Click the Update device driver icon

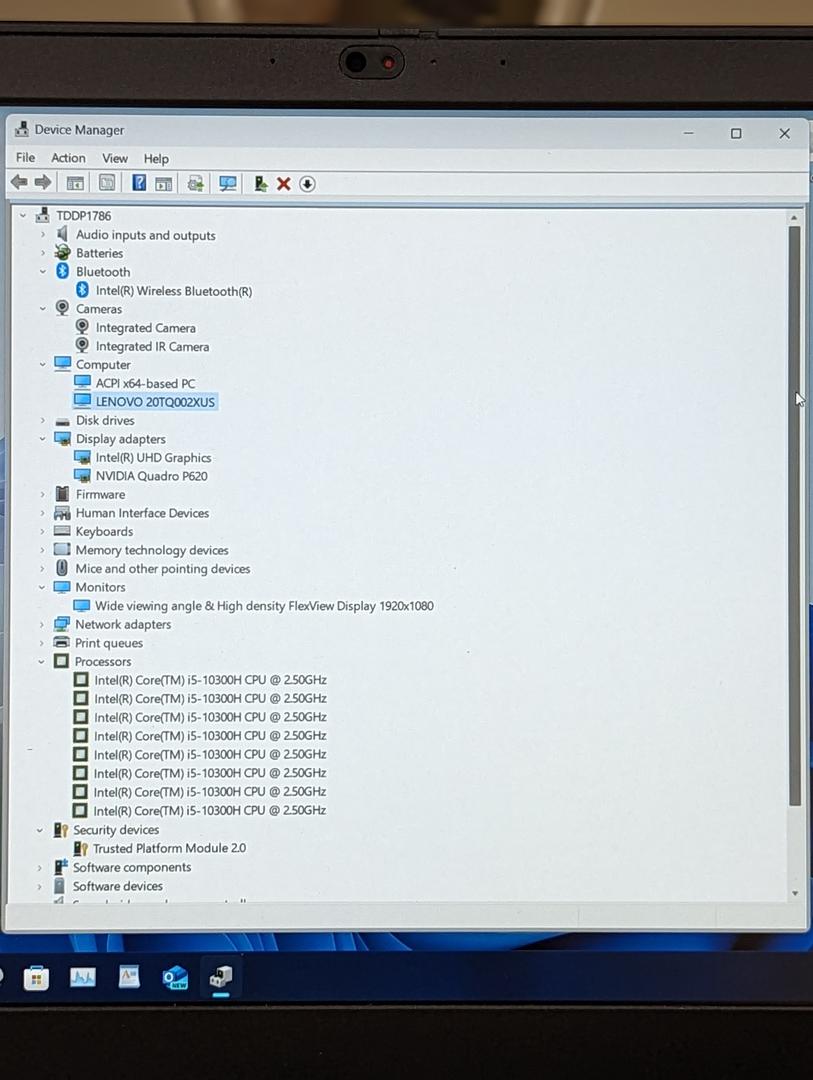click(x=260, y=184)
